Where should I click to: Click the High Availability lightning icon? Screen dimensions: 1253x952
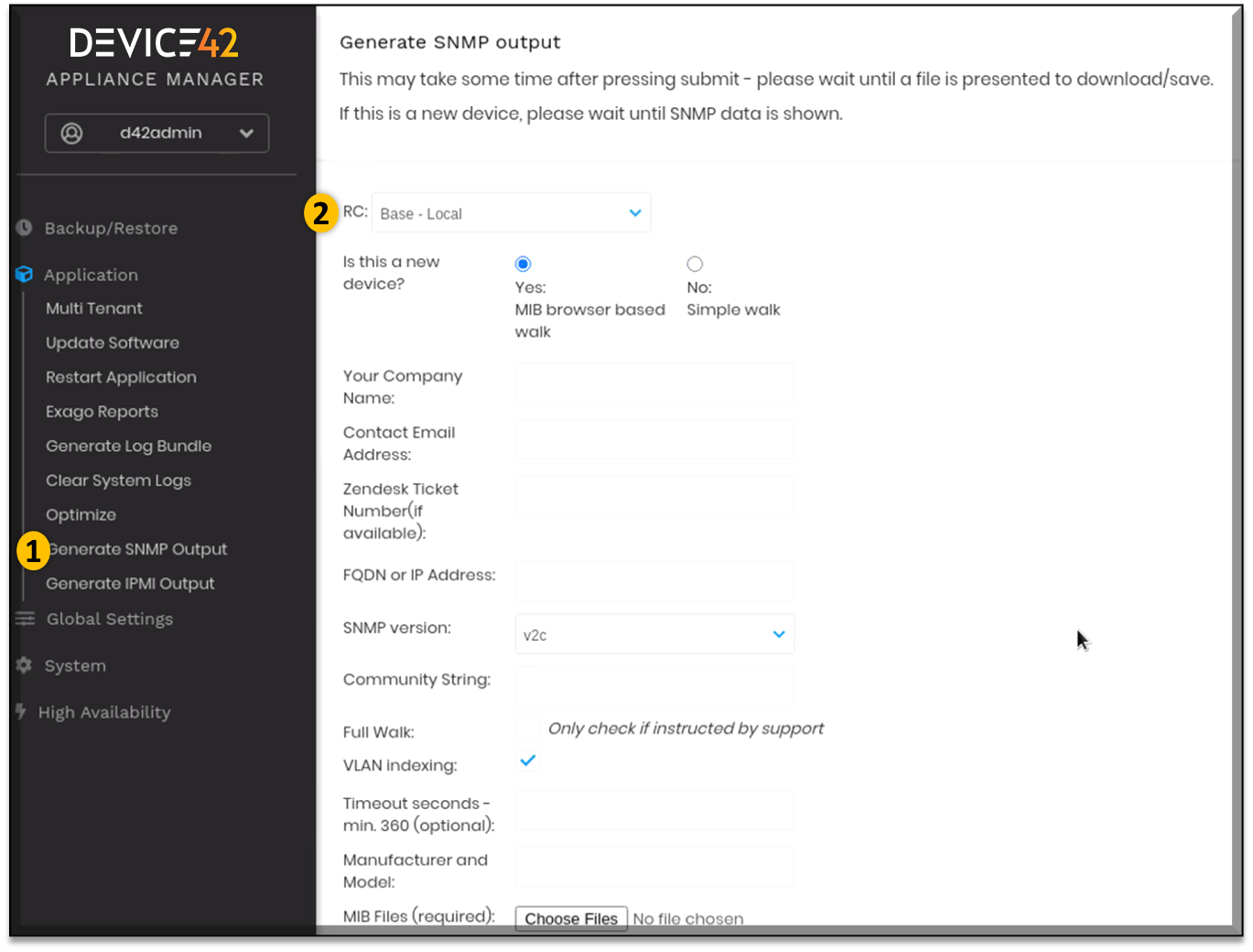click(20, 711)
